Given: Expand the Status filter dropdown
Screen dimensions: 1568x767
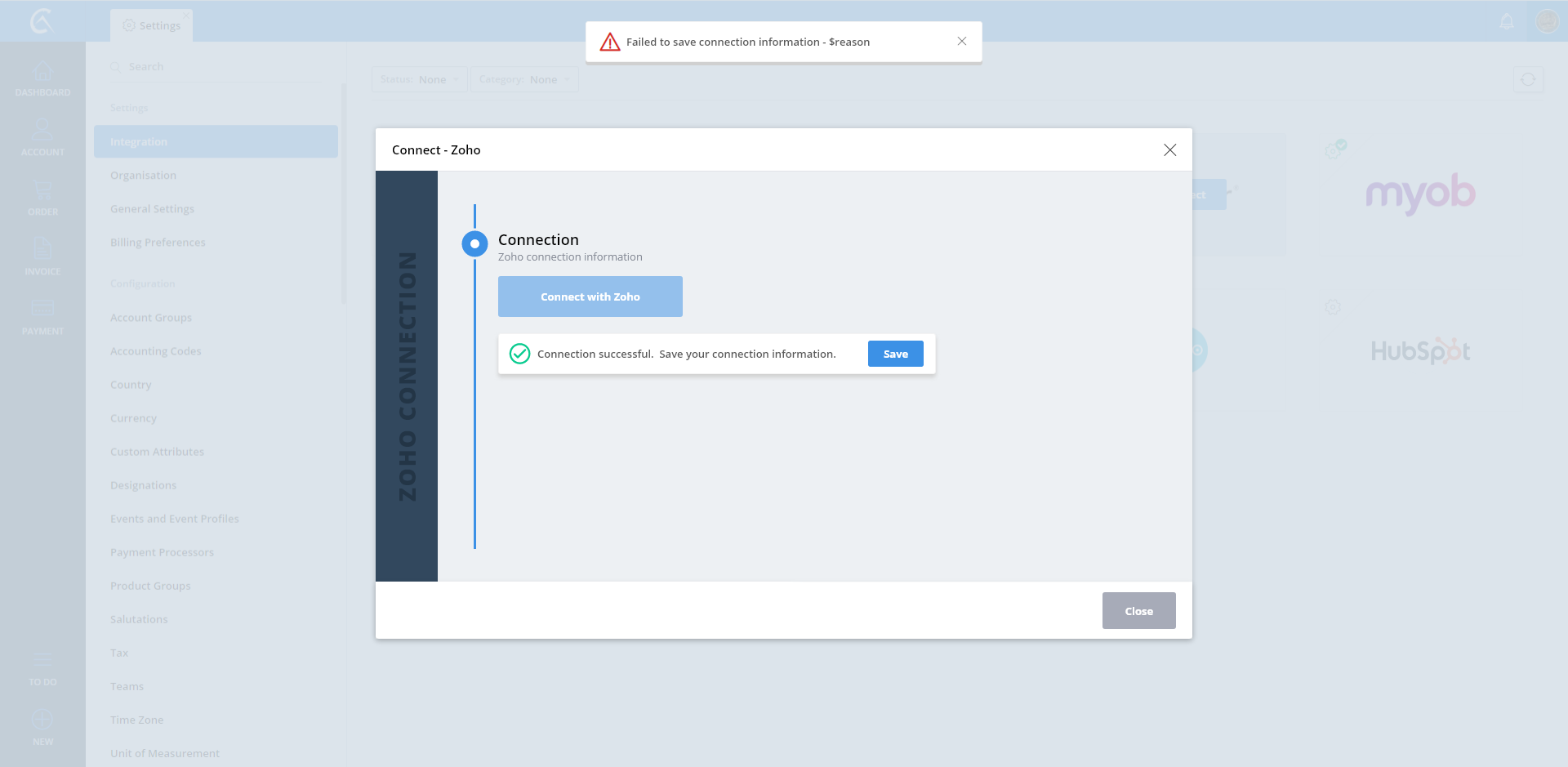Looking at the screenshot, I should coord(420,79).
